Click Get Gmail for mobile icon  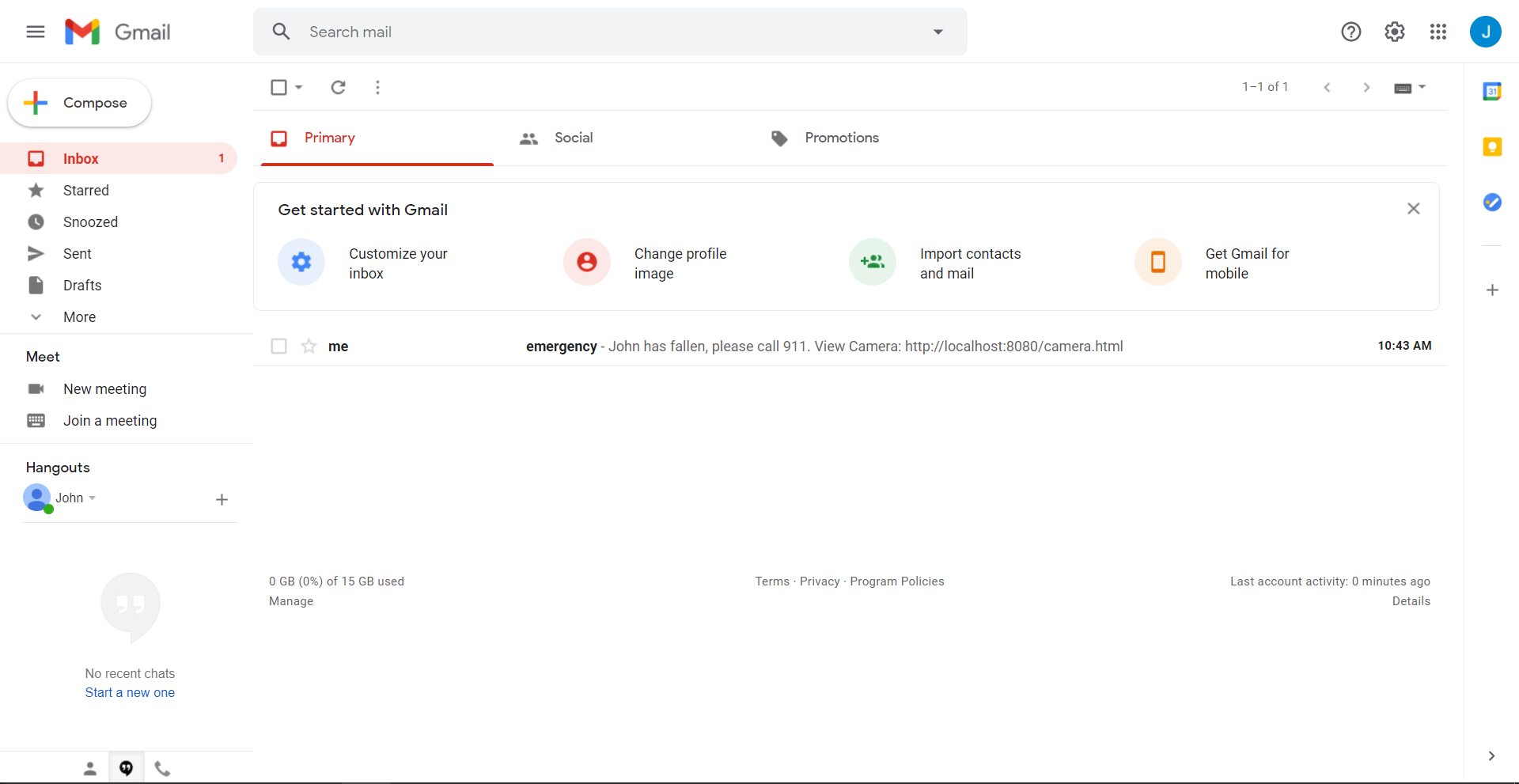tap(1158, 262)
